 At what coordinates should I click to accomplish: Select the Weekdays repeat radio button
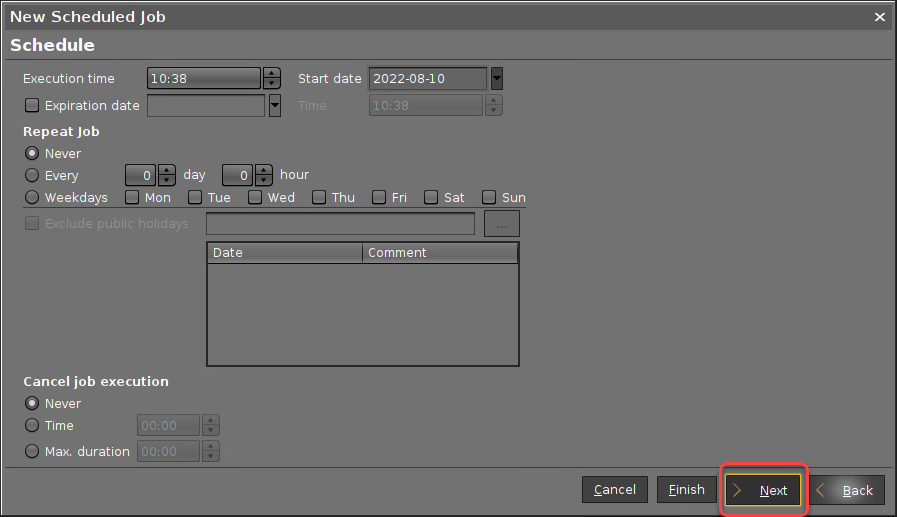point(32,197)
